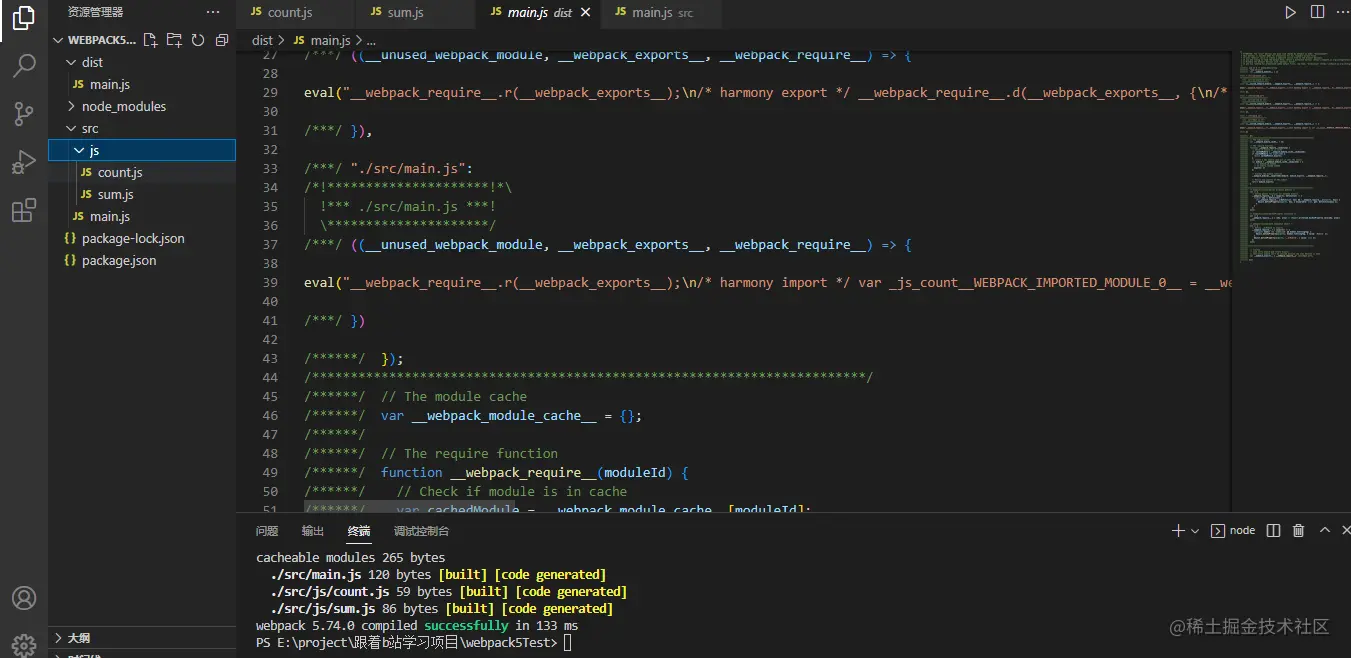This screenshot has width=1351, height=658.
Task: Open package.json file
Action: [142, 260]
